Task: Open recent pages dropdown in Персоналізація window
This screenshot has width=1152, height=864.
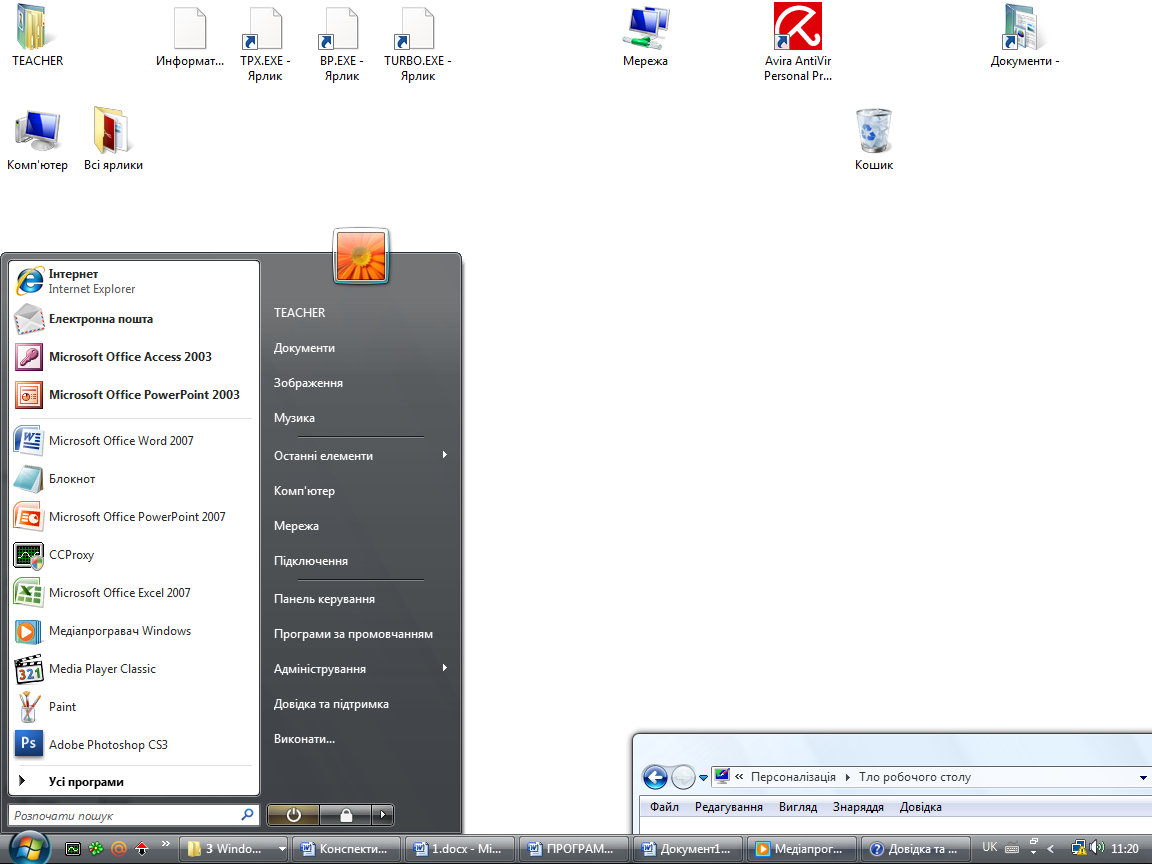Action: click(703, 777)
